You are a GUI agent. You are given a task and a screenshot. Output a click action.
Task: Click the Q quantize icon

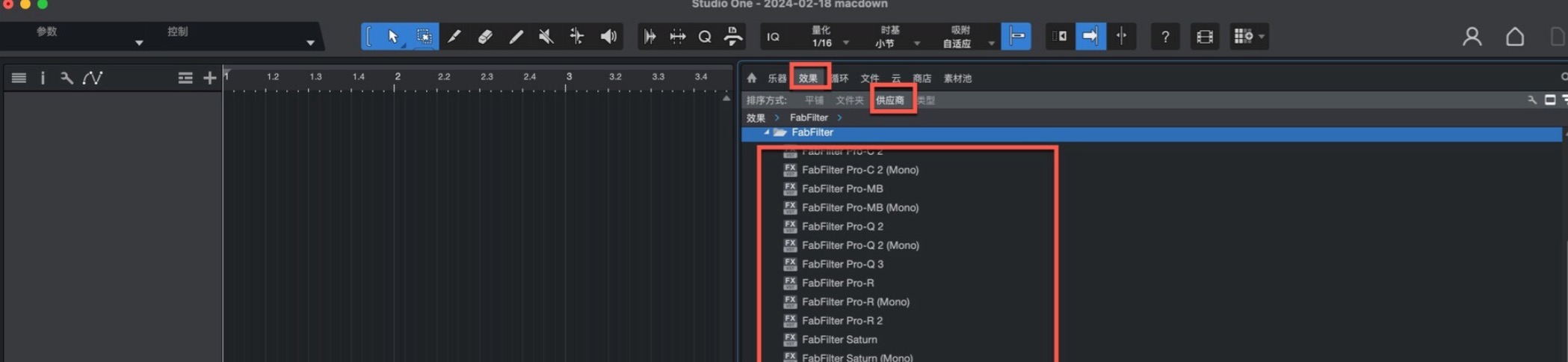705,37
